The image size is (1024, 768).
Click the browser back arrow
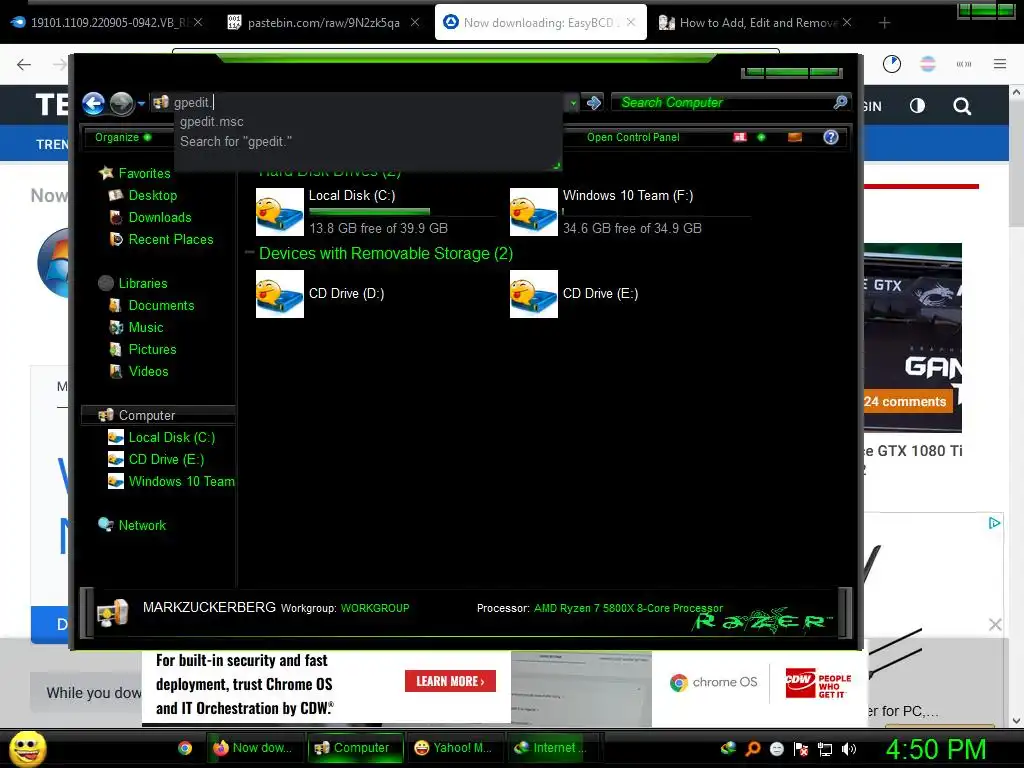click(24, 64)
